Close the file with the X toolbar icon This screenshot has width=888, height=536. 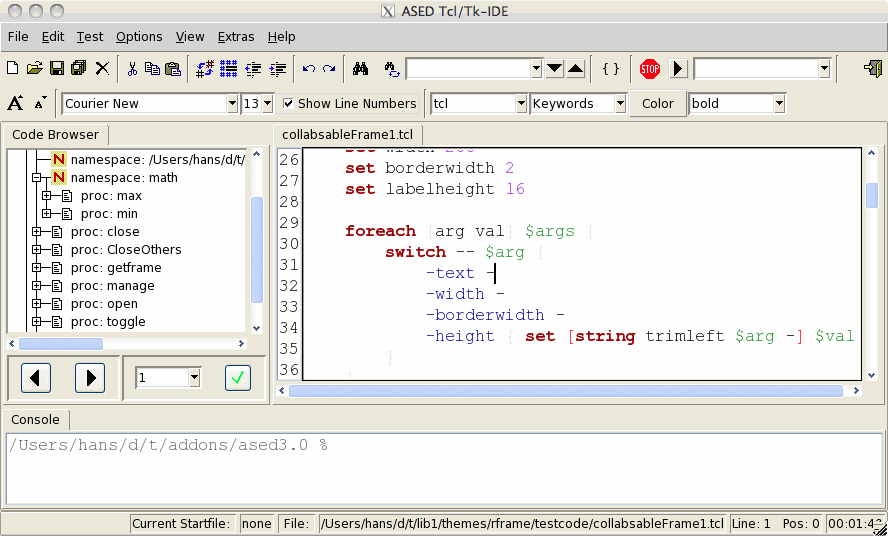pyautogui.click(x=102, y=69)
